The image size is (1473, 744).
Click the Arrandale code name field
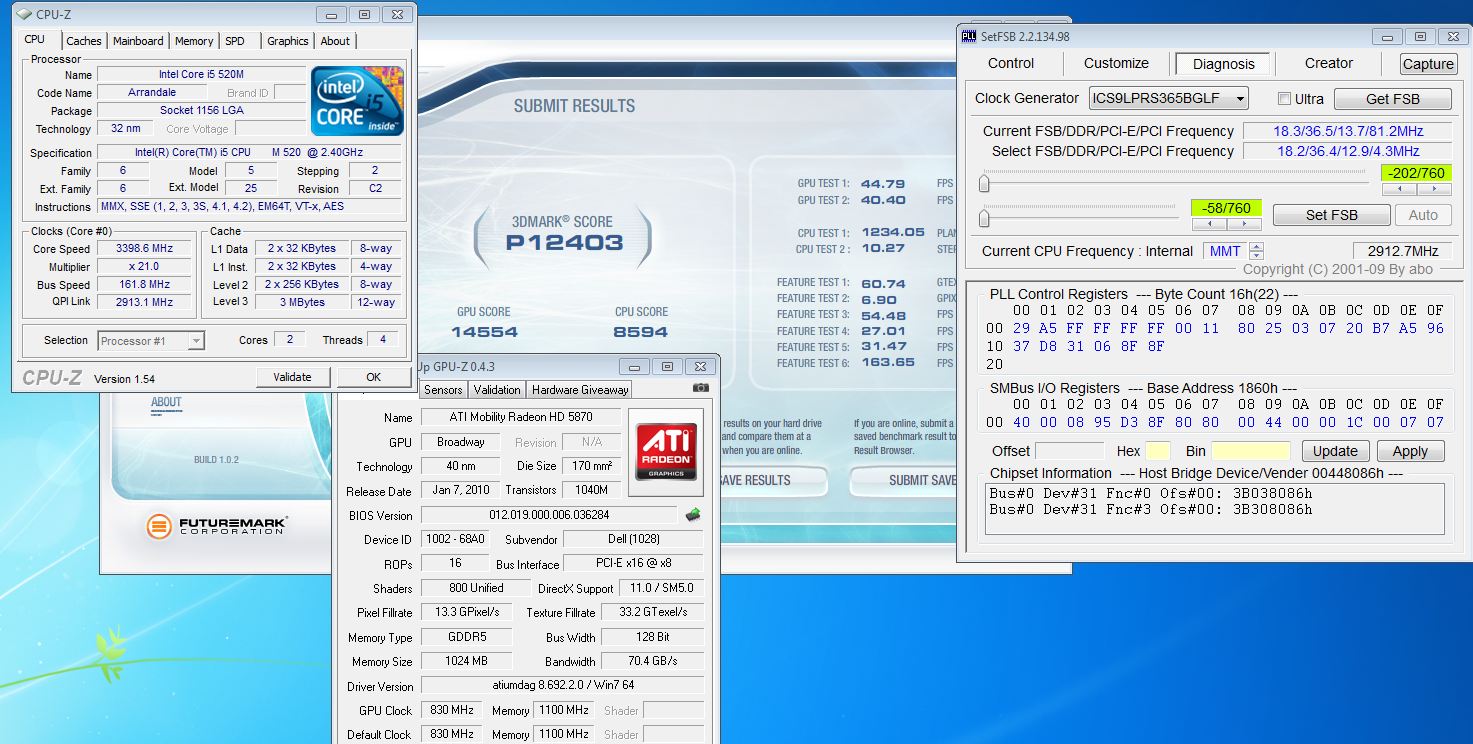point(152,93)
